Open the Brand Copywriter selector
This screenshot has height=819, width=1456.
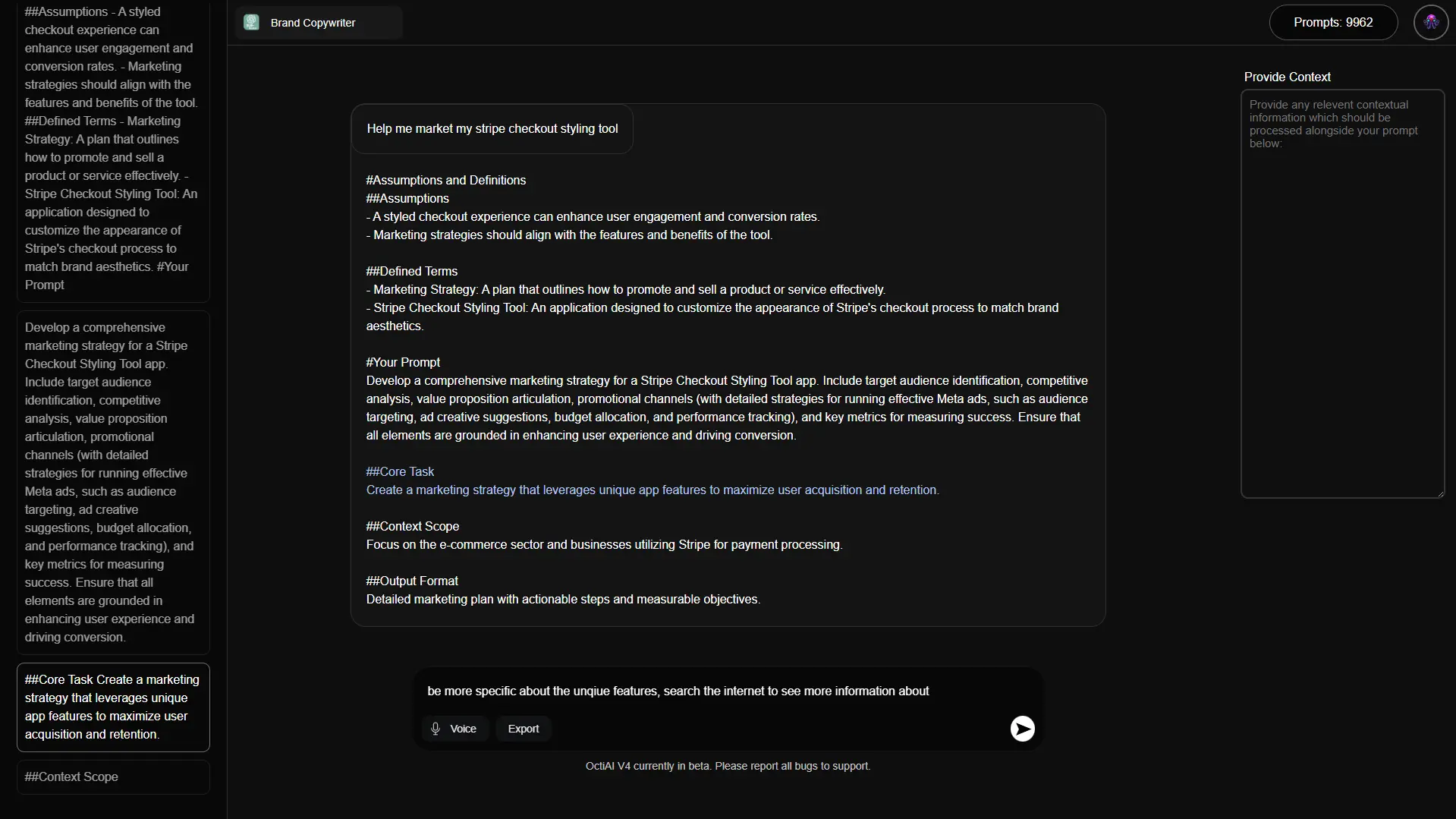319,23
